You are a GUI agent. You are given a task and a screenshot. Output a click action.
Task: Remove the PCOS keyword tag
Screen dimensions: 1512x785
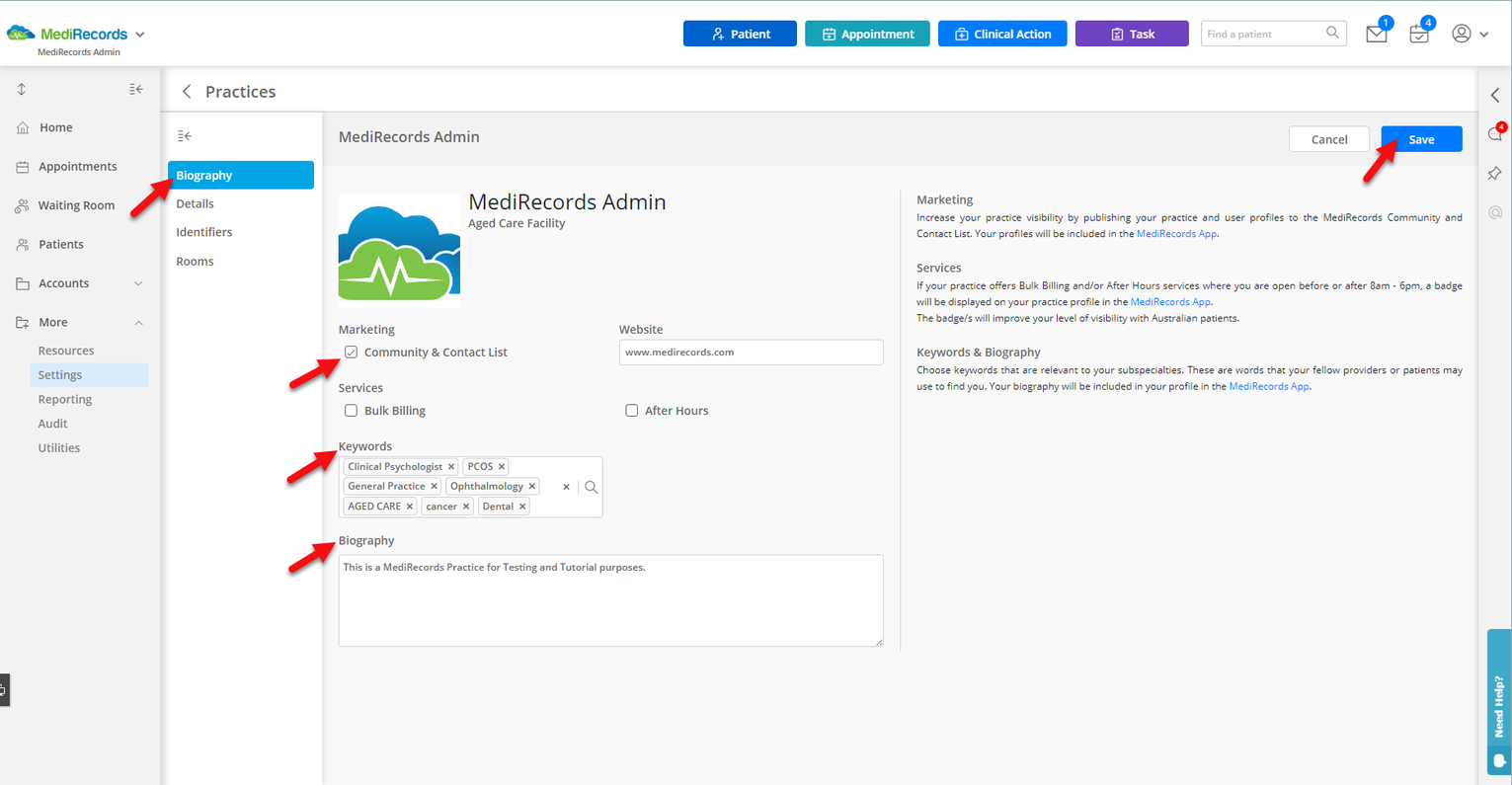tap(502, 467)
